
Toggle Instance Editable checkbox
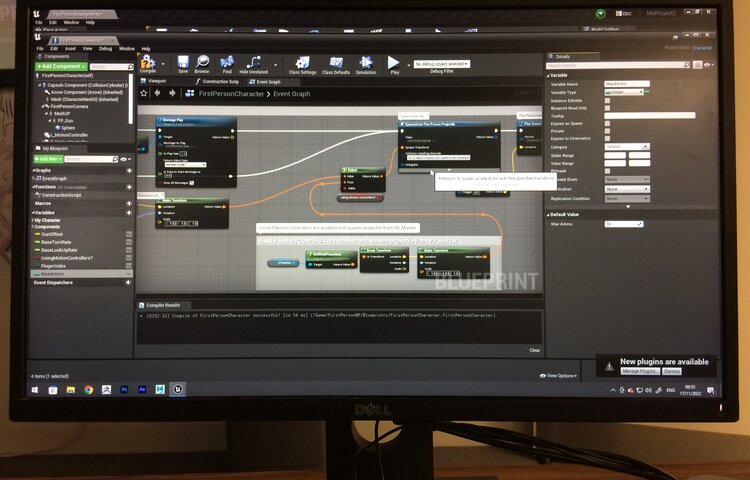pos(607,100)
